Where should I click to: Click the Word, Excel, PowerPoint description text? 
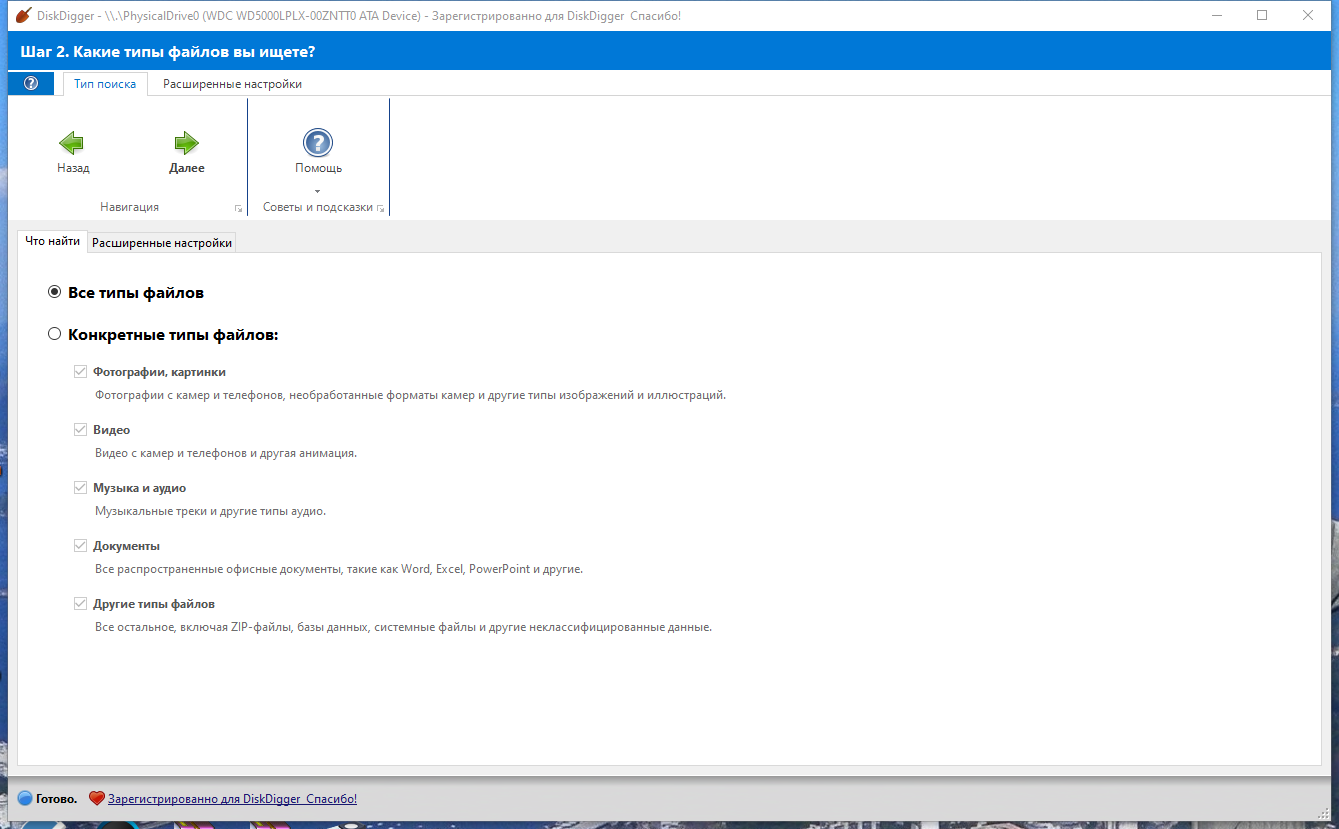(x=338, y=569)
